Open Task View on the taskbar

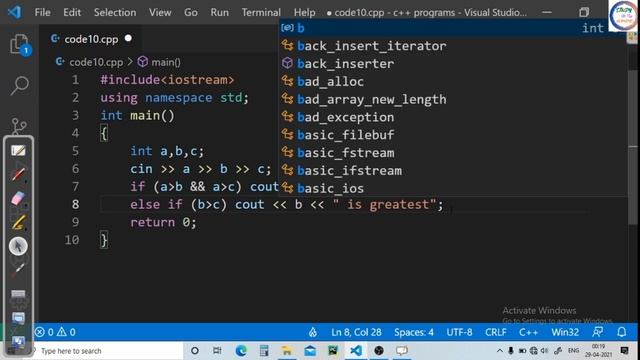point(217,351)
